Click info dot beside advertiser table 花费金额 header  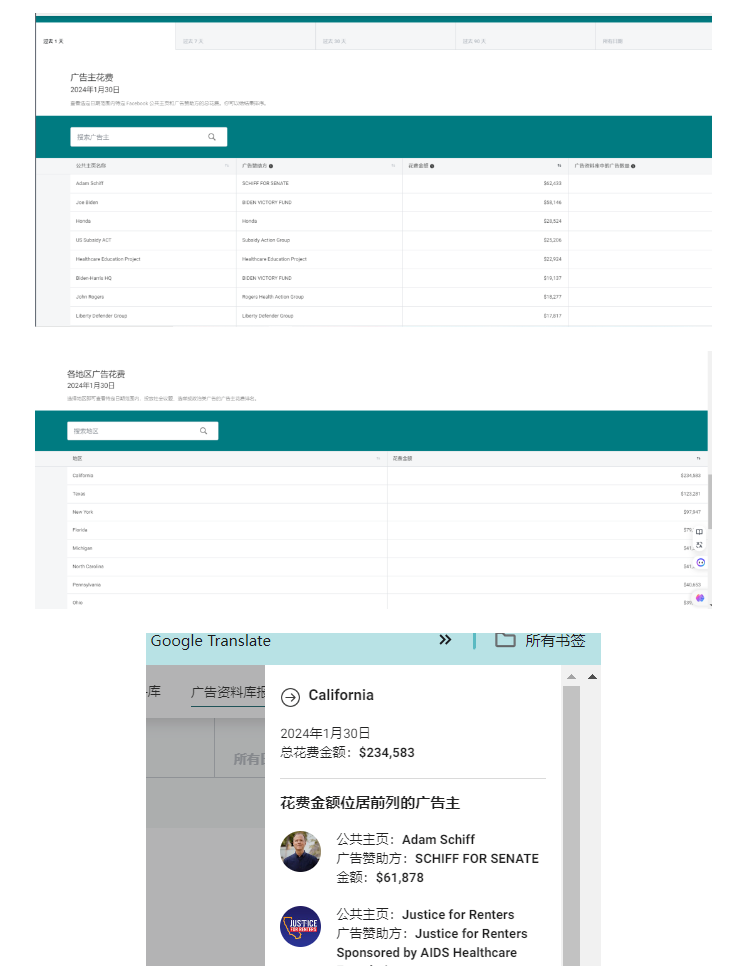pos(432,166)
